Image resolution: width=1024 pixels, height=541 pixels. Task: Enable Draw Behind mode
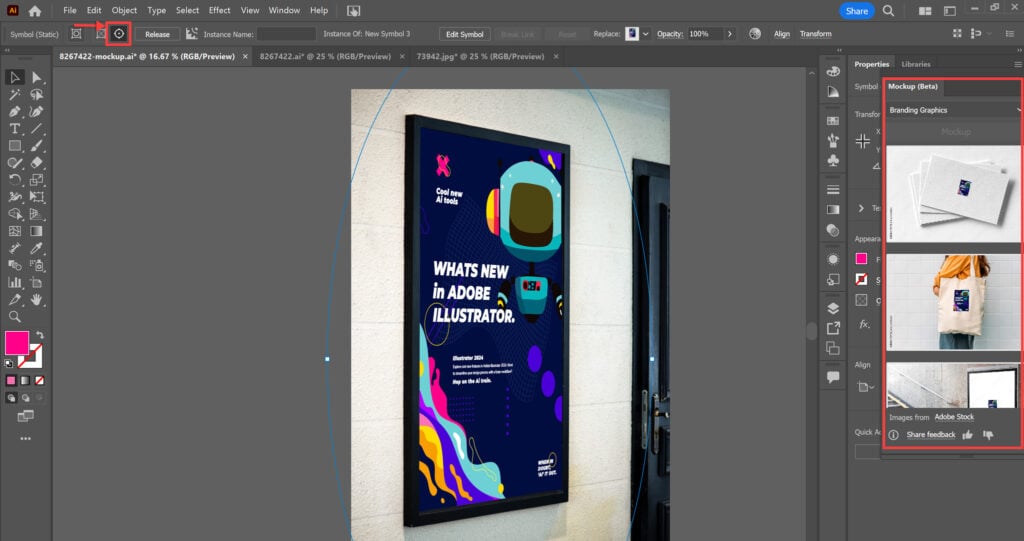click(25, 397)
